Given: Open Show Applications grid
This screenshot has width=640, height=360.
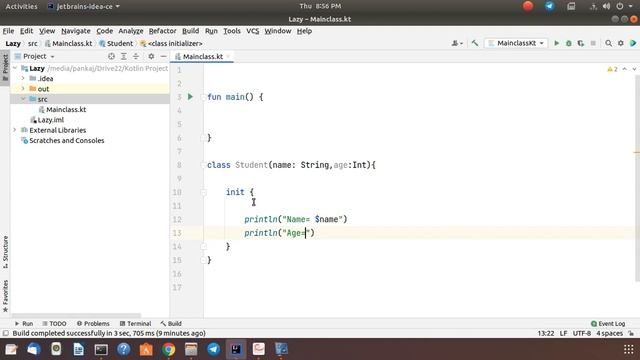Looking at the screenshot, I should (x=629, y=349).
